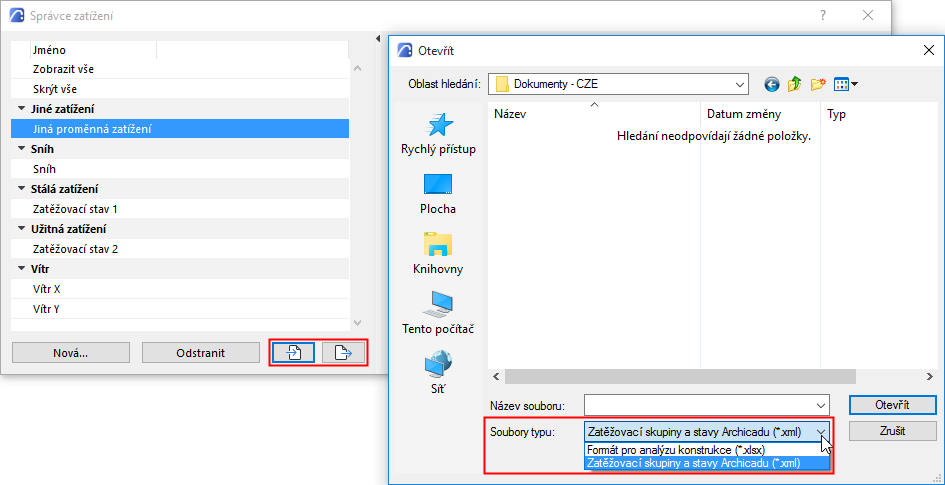Screen dimensions: 945x485
Task: Choose Formát pro analýzu konstrukce (*.xlsx)
Action: [x=707, y=449]
